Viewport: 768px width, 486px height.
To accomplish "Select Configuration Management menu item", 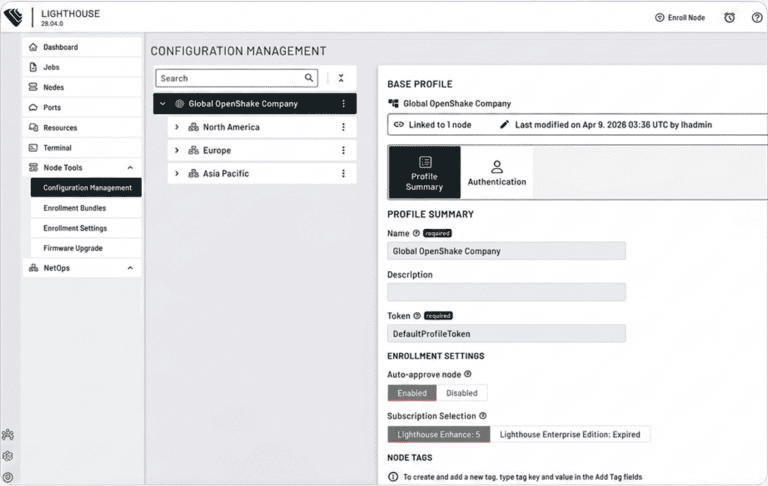I will [86, 188].
